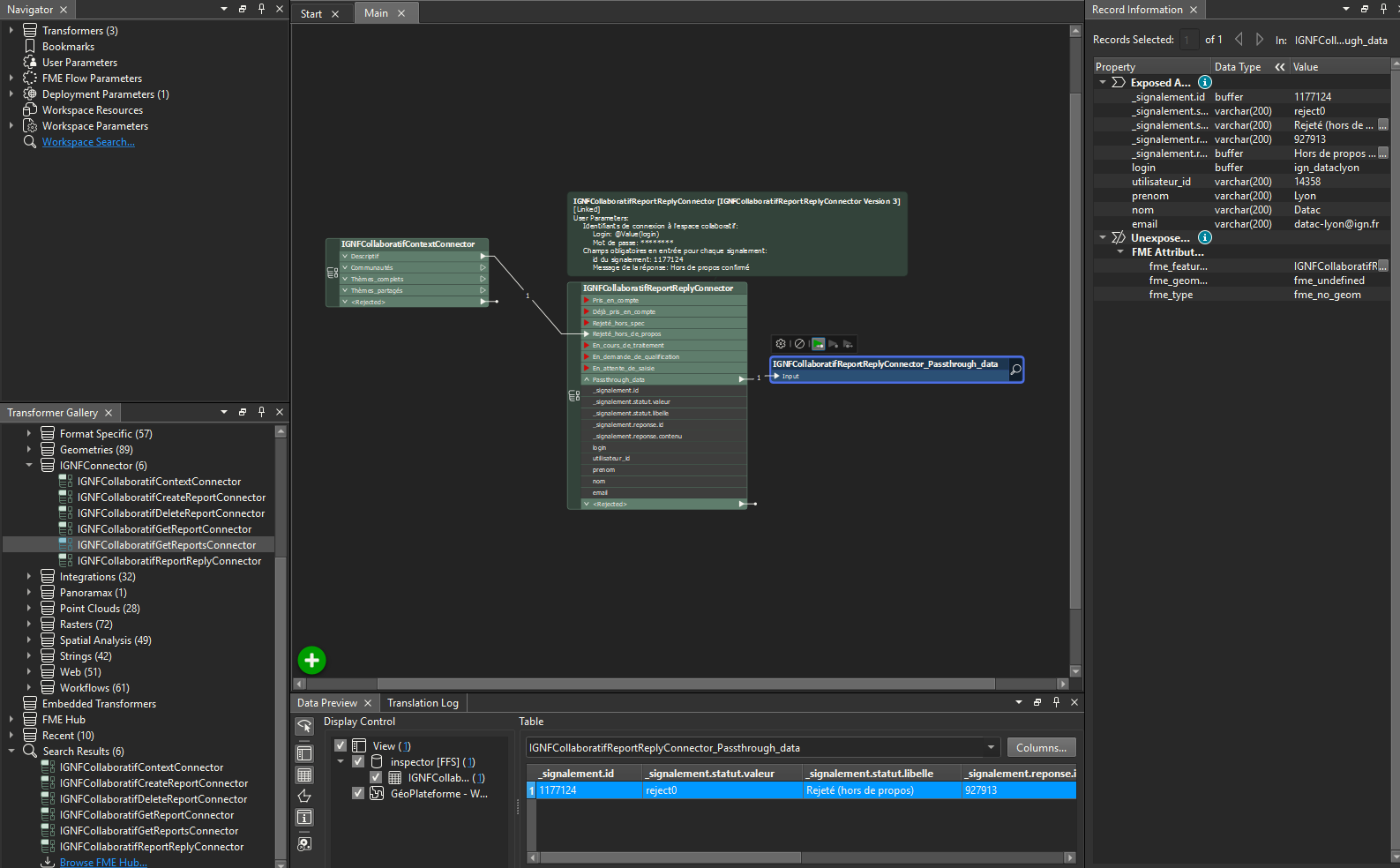Close the Transformer Gallery tab
The image size is (1400, 868).
pyautogui.click(x=109, y=413)
